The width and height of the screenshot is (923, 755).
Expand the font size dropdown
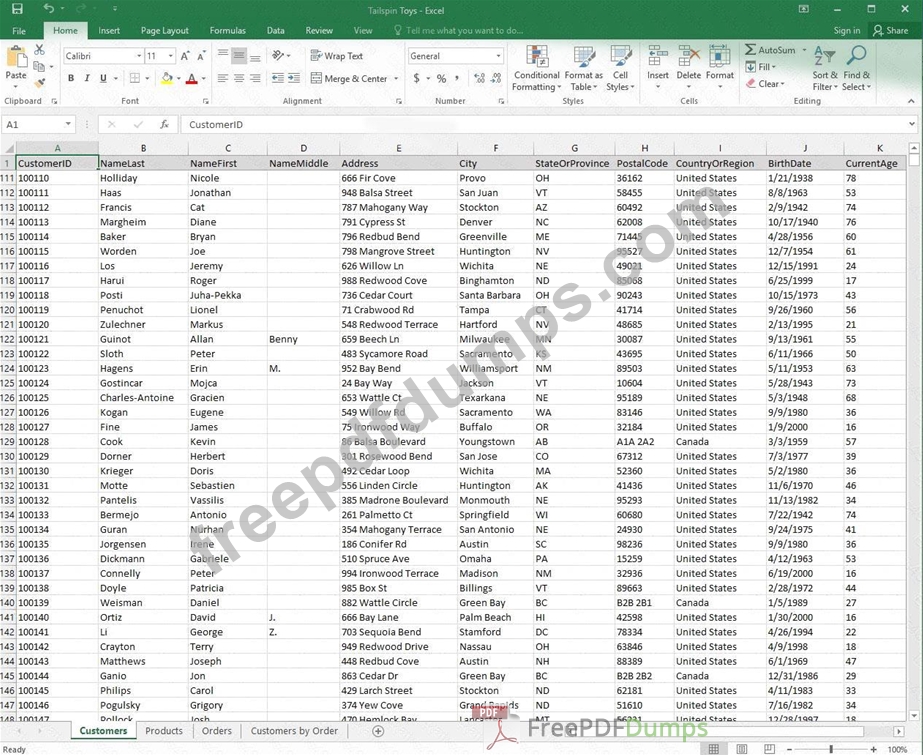(171, 56)
